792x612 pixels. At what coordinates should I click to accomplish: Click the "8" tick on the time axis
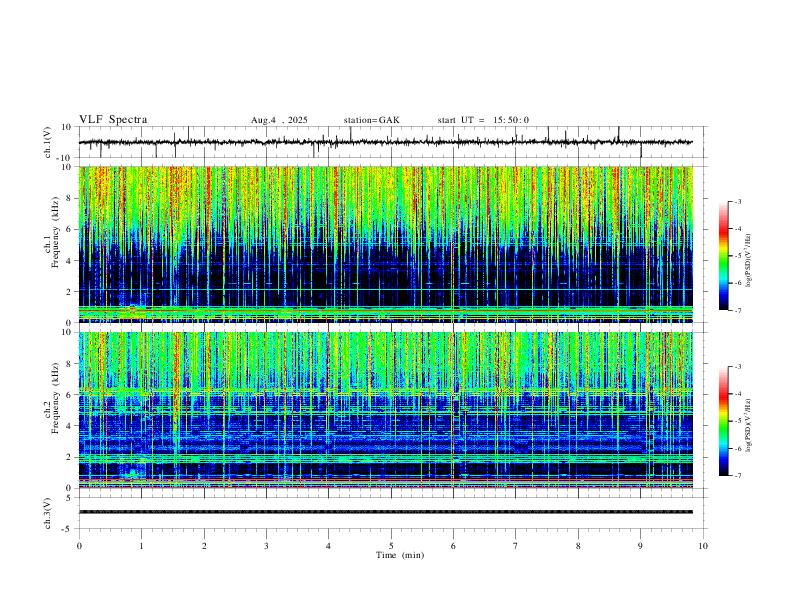578,546
